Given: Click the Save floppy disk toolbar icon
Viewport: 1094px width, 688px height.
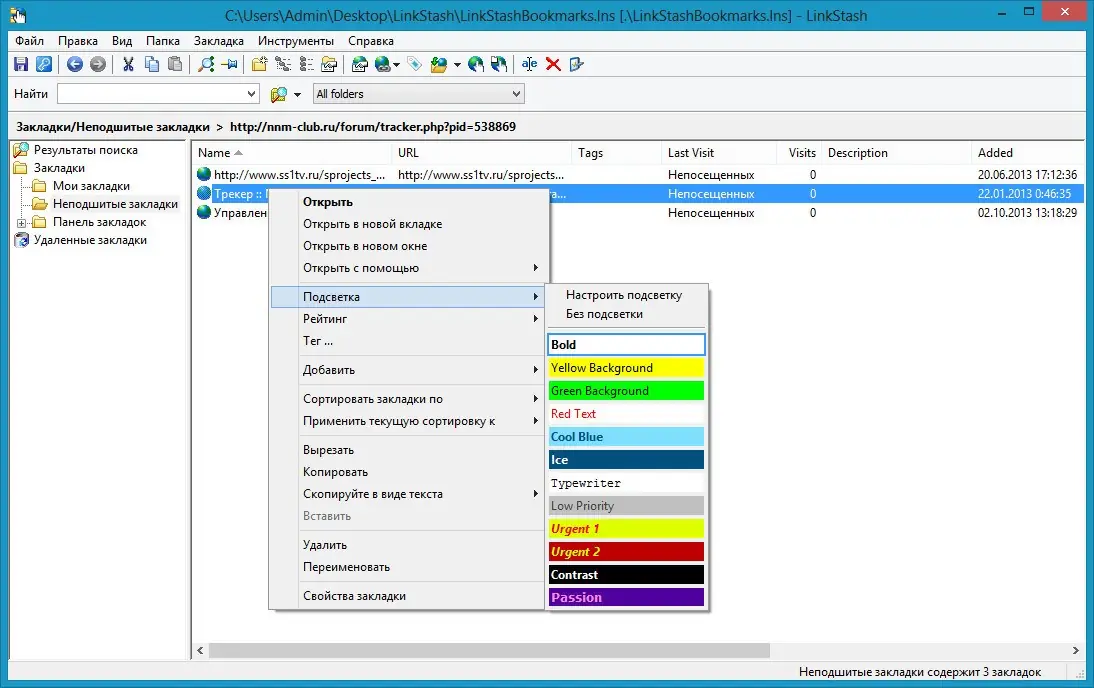Looking at the screenshot, I should point(21,64).
